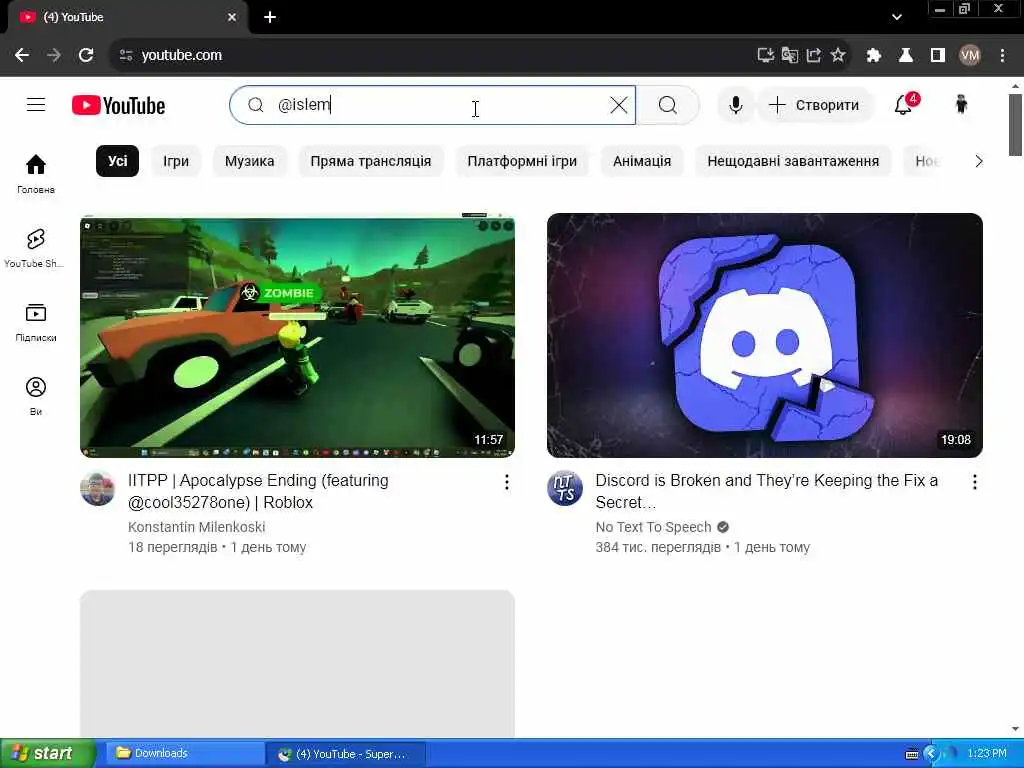The height and width of the screenshot is (768, 1024).
Task: Click the YouTube logo
Action: tap(118, 105)
